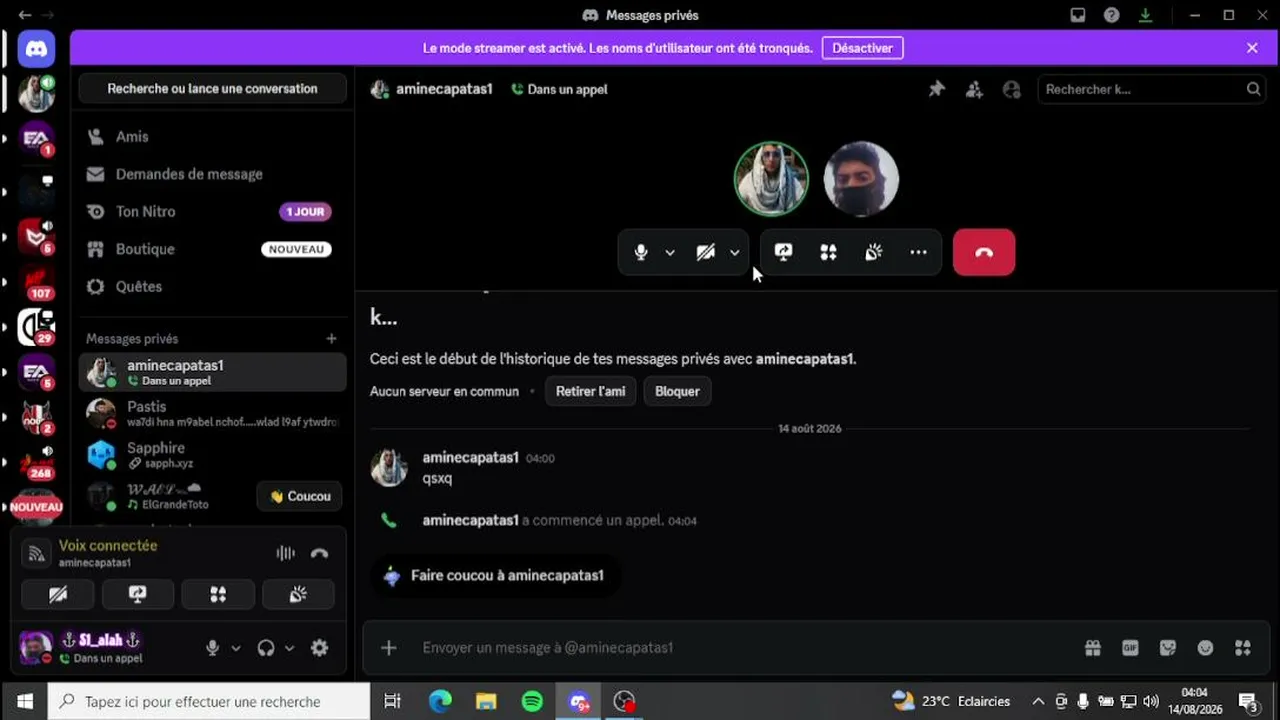
Task: Expand output device options beside headphones
Action: coord(289,648)
